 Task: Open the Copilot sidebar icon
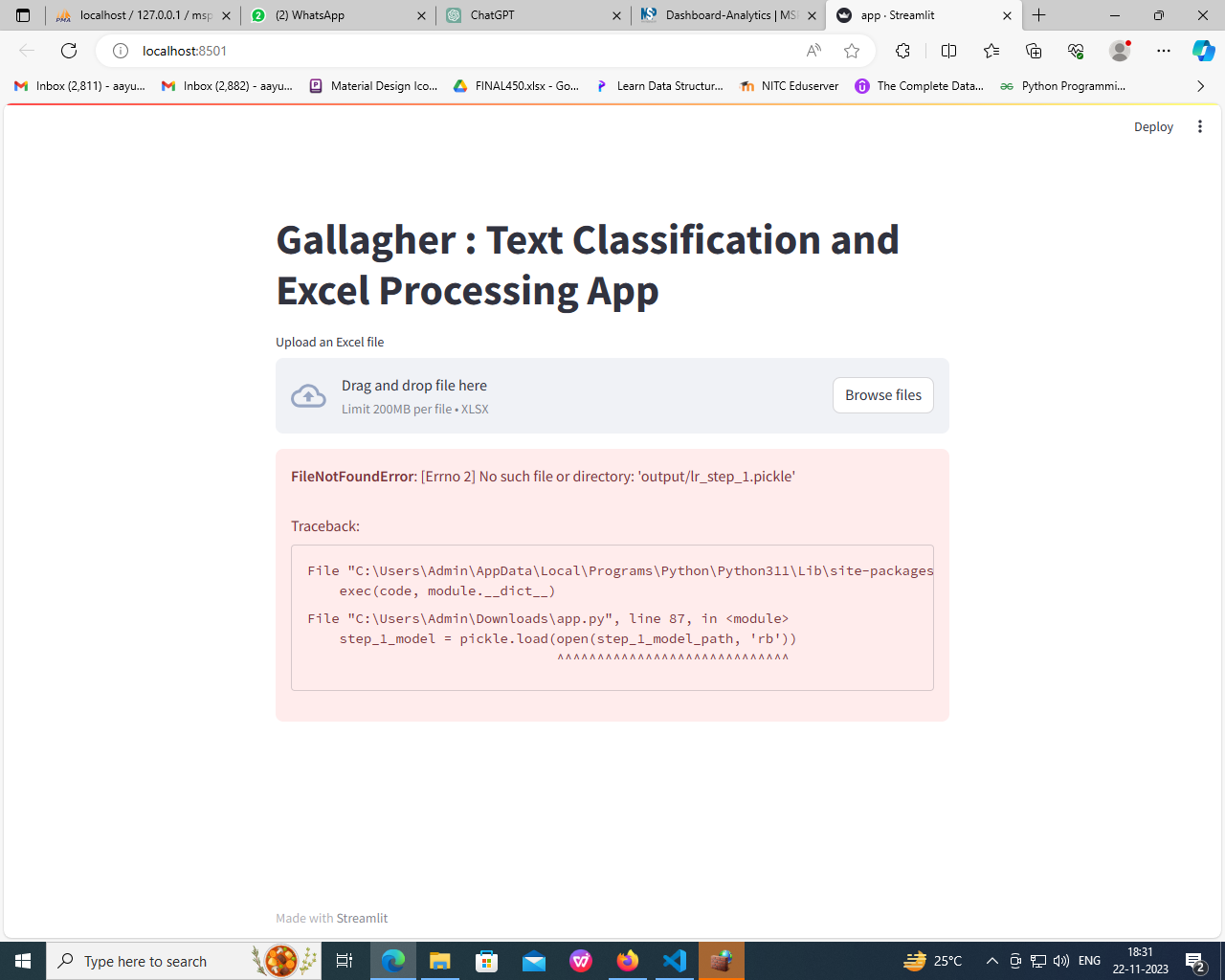click(1203, 51)
